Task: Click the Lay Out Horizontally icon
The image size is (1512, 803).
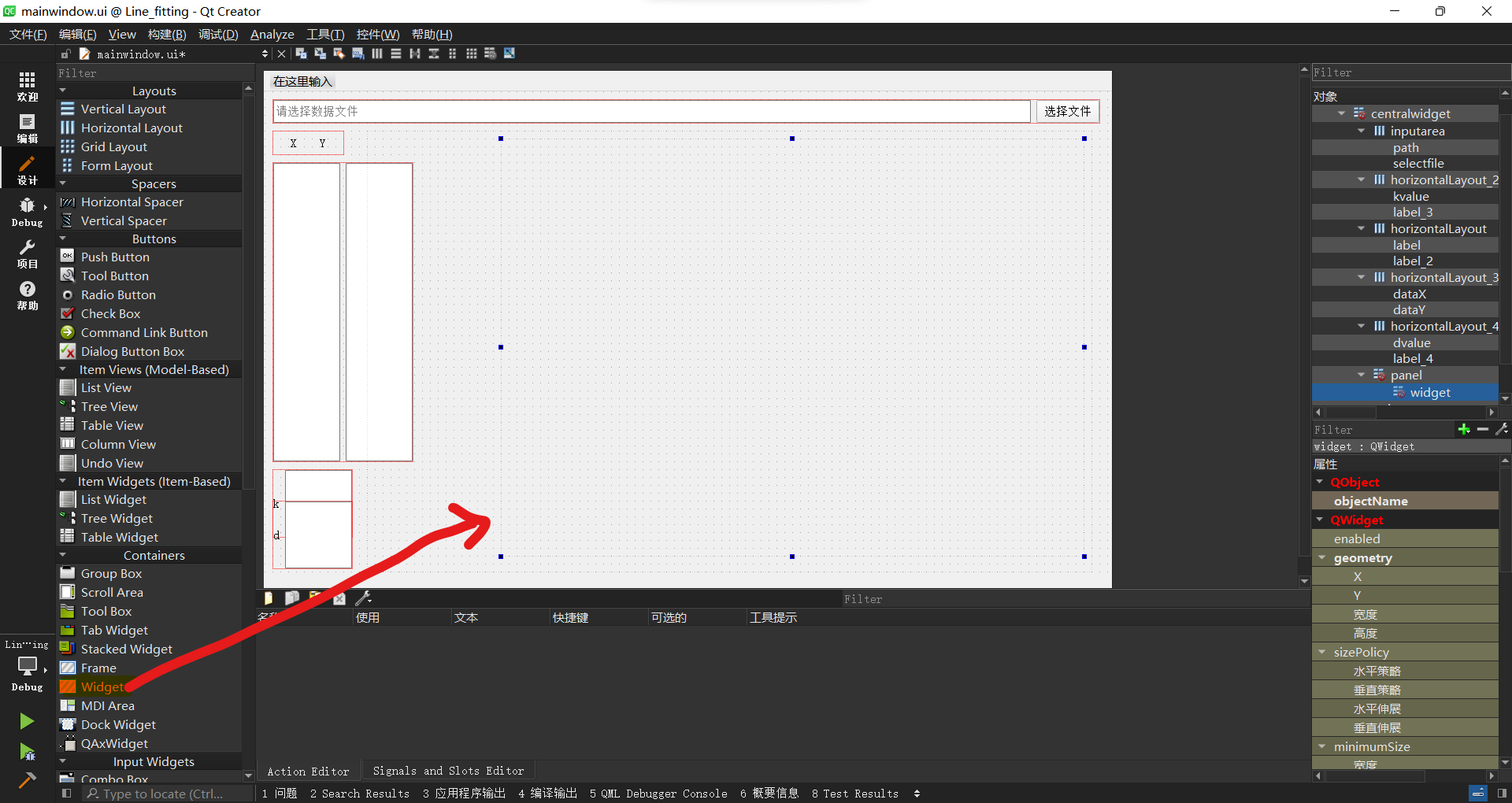Action: point(376,54)
